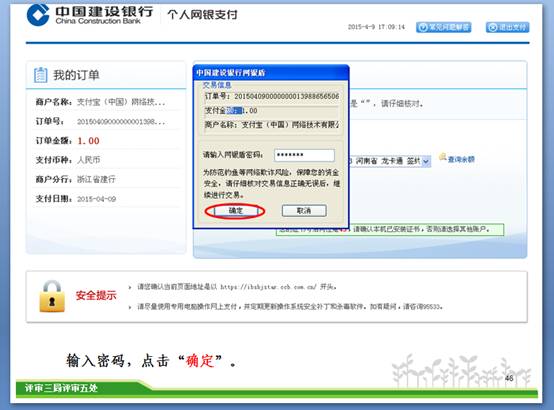Click the X icon on 退出支付 button
Screen dimensions: 554x410
point(493,27)
